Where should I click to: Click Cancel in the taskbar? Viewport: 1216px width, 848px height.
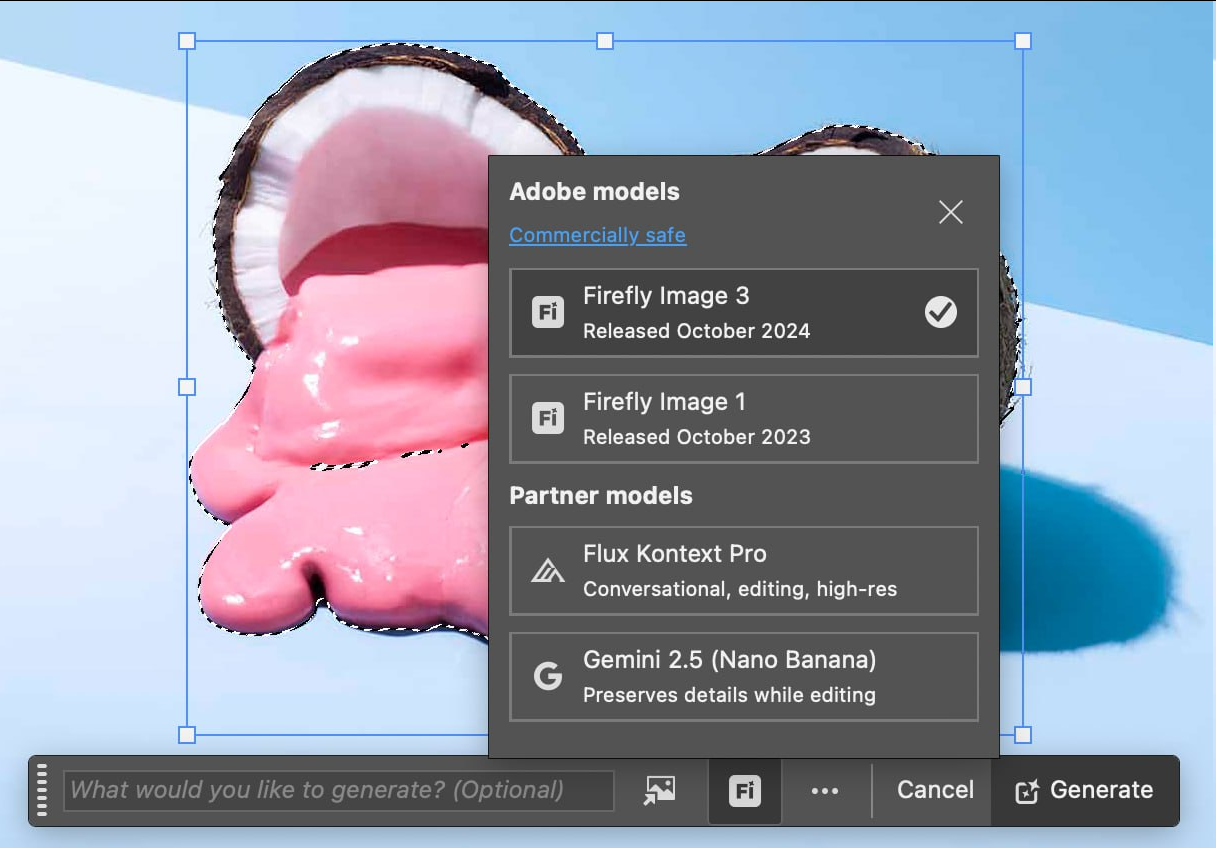935,790
